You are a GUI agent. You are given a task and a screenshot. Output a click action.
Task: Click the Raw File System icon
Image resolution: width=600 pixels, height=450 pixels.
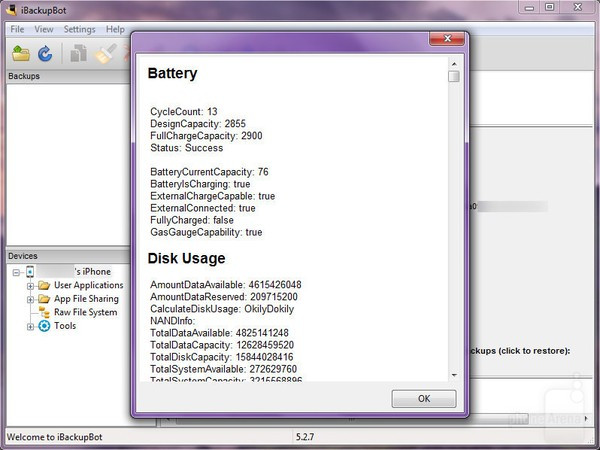pyautogui.click(x=44, y=312)
